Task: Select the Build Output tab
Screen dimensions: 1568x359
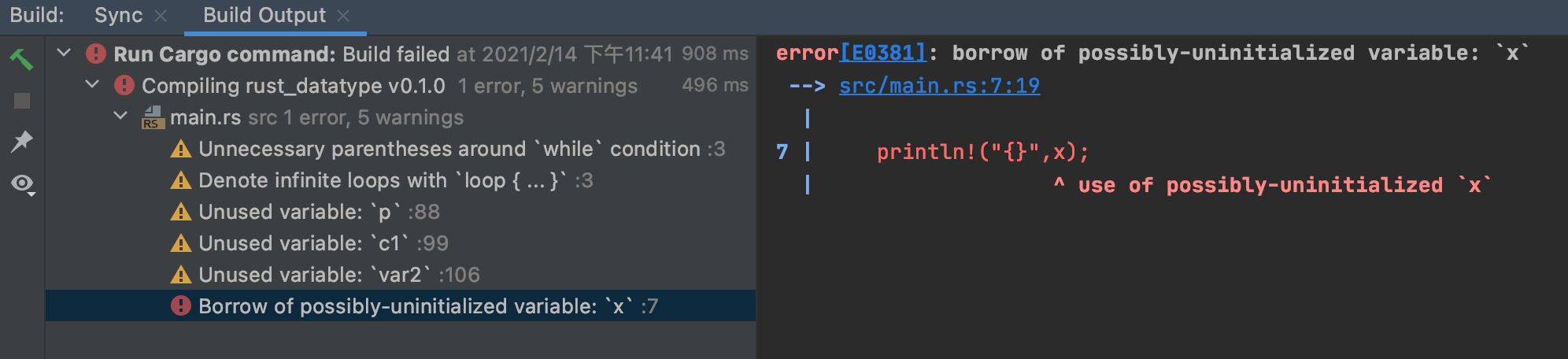Action: coord(264,16)
